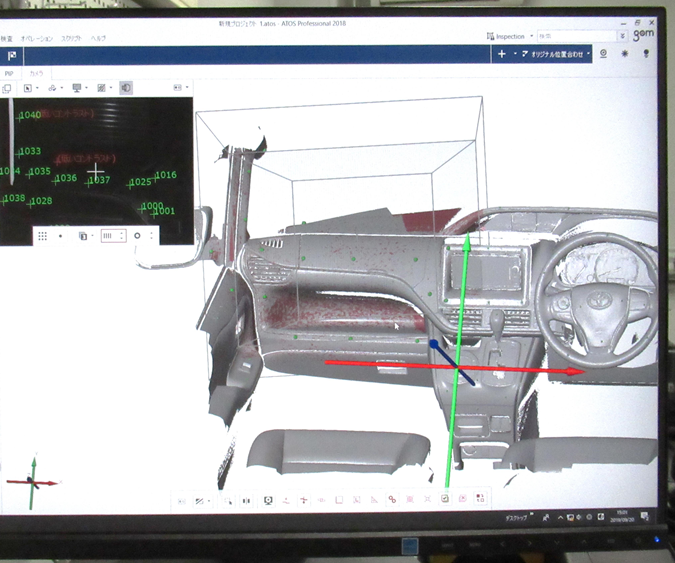Switch to the カメラ tab
This screenshot has width=675, height=563.
(x=36, y=73)
